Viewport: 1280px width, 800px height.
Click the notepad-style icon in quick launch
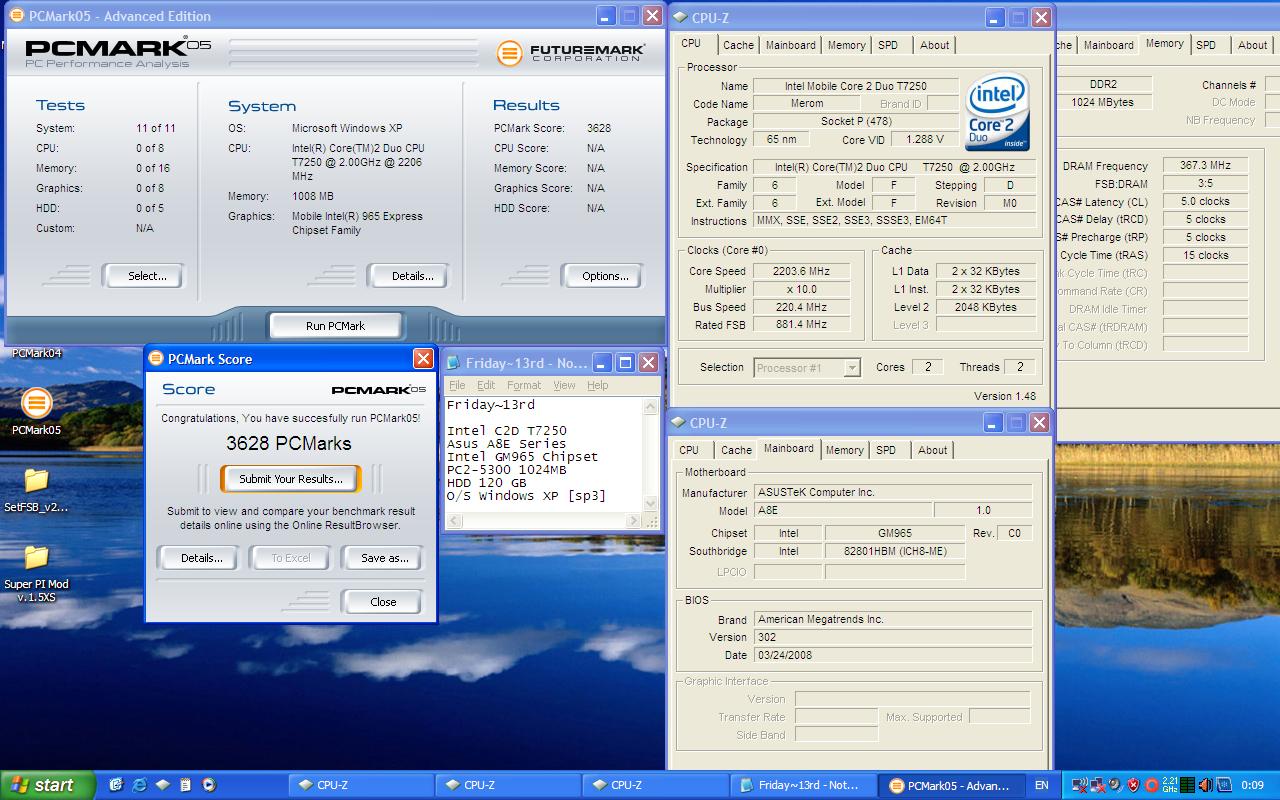point(185,785)
